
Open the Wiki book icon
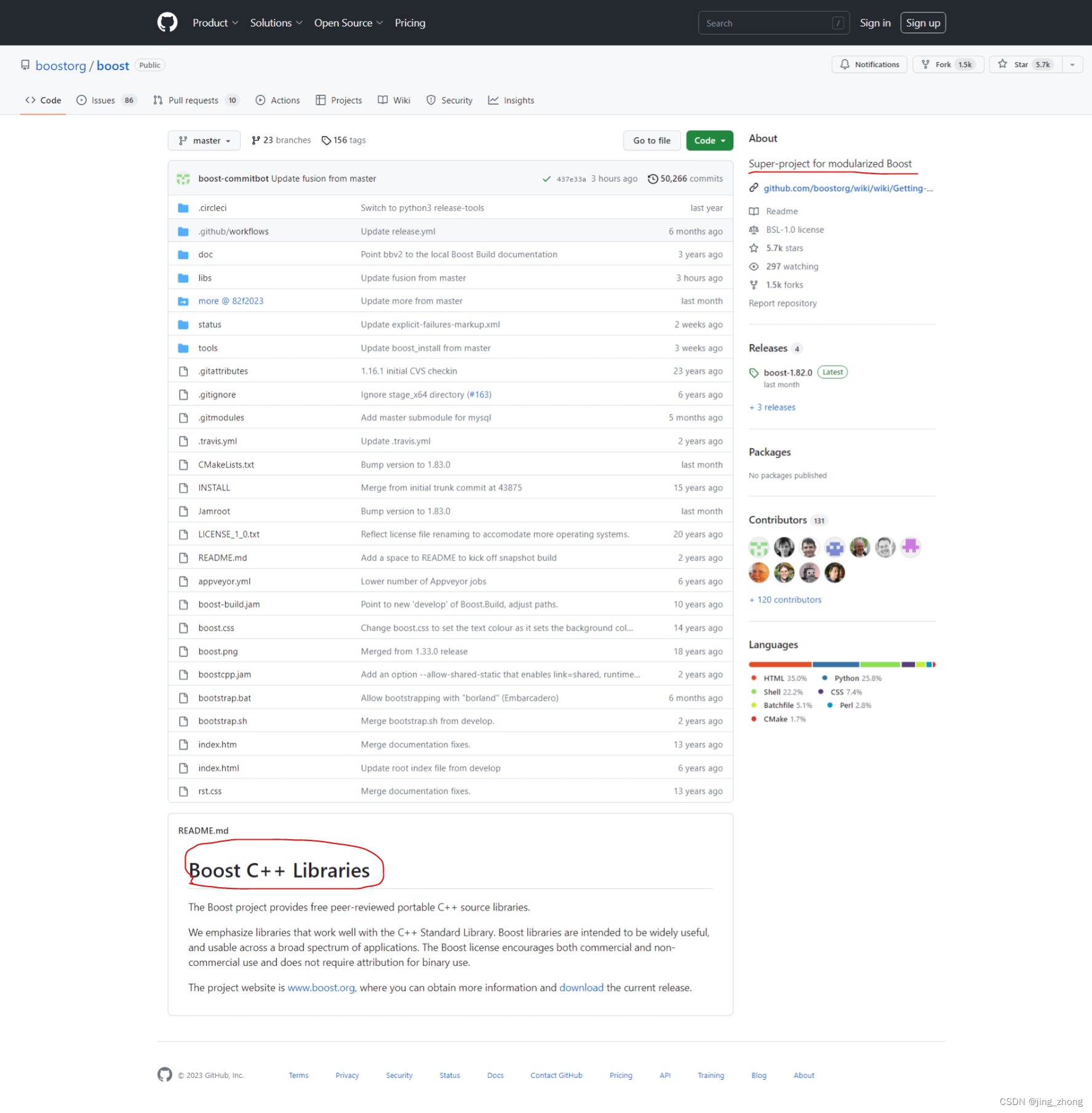tap(382, 100)
